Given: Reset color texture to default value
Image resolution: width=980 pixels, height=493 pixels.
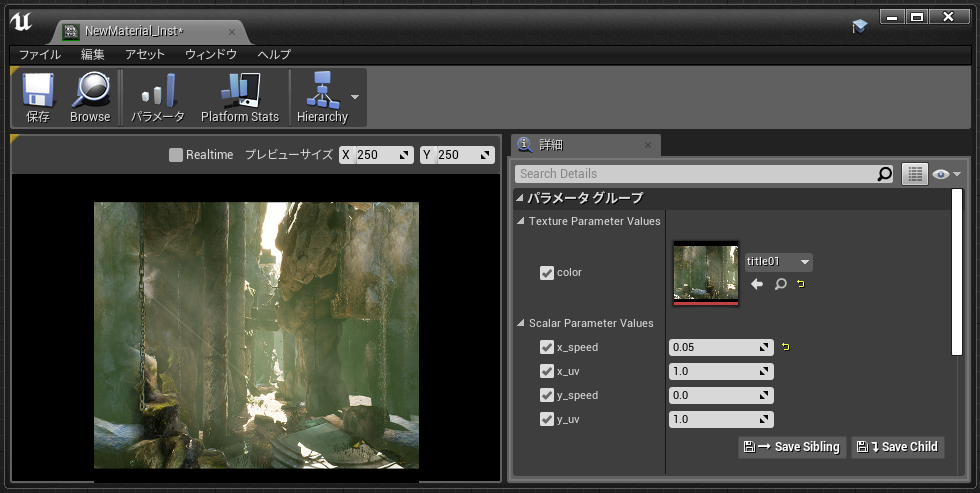Looking at the screenshot, I should click(801, 284).
